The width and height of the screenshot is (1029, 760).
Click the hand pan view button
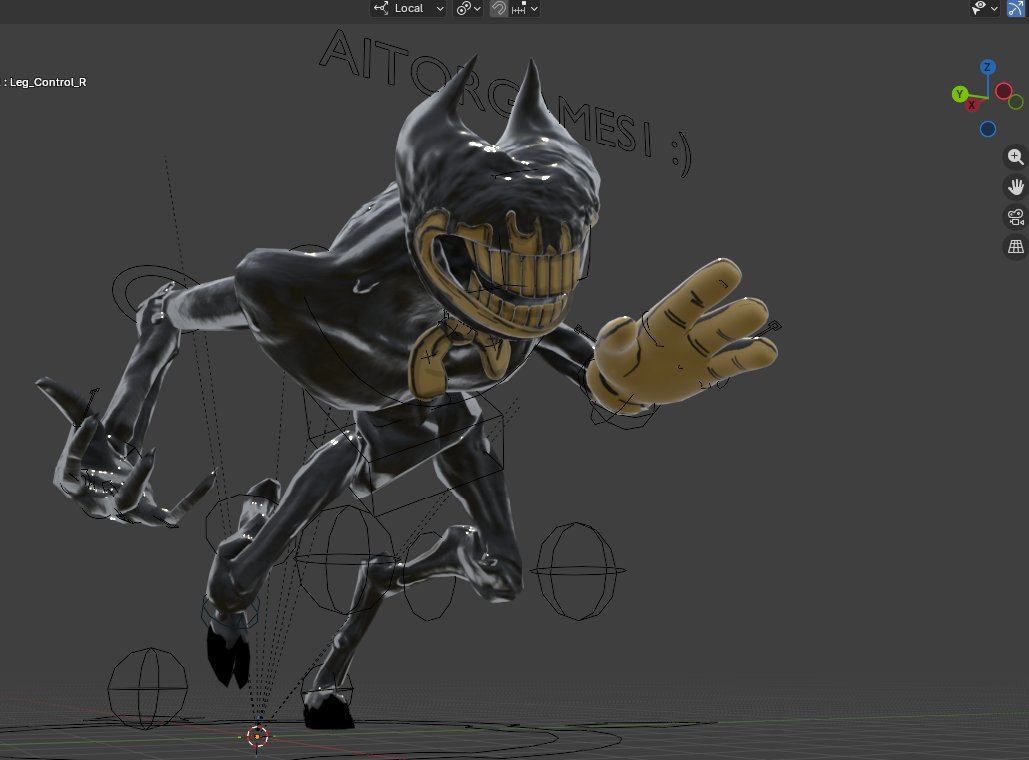[1015, 187]
